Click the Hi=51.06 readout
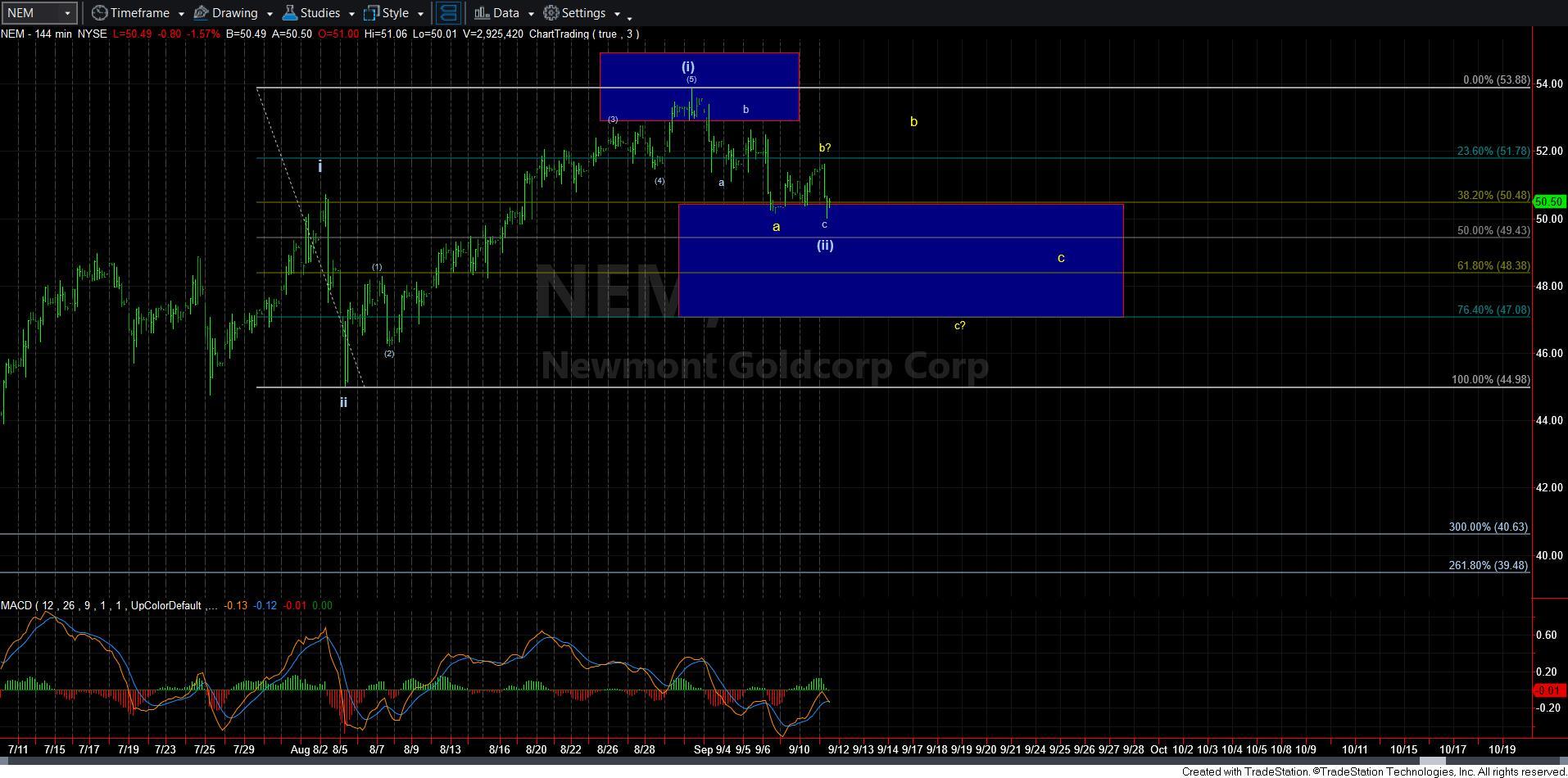Image resolution: width=1568 pixels, height=778 pixels. [x=385, y=34]
